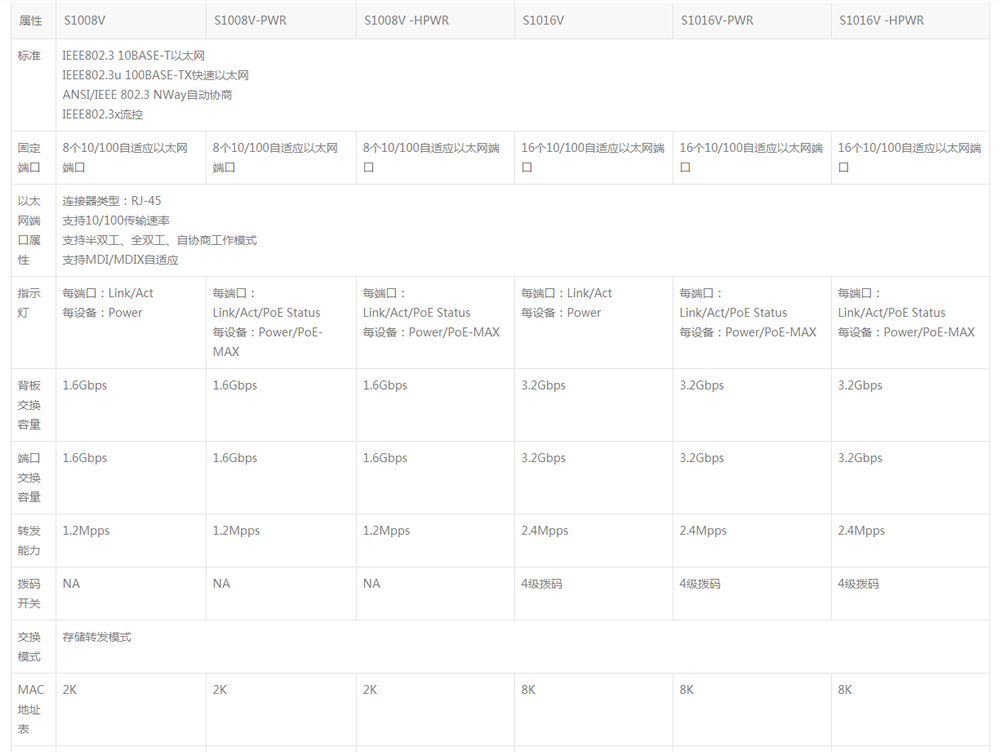Click the S1016V-PWR column header
Viewport: 1000px width, 752px height.
711,19
